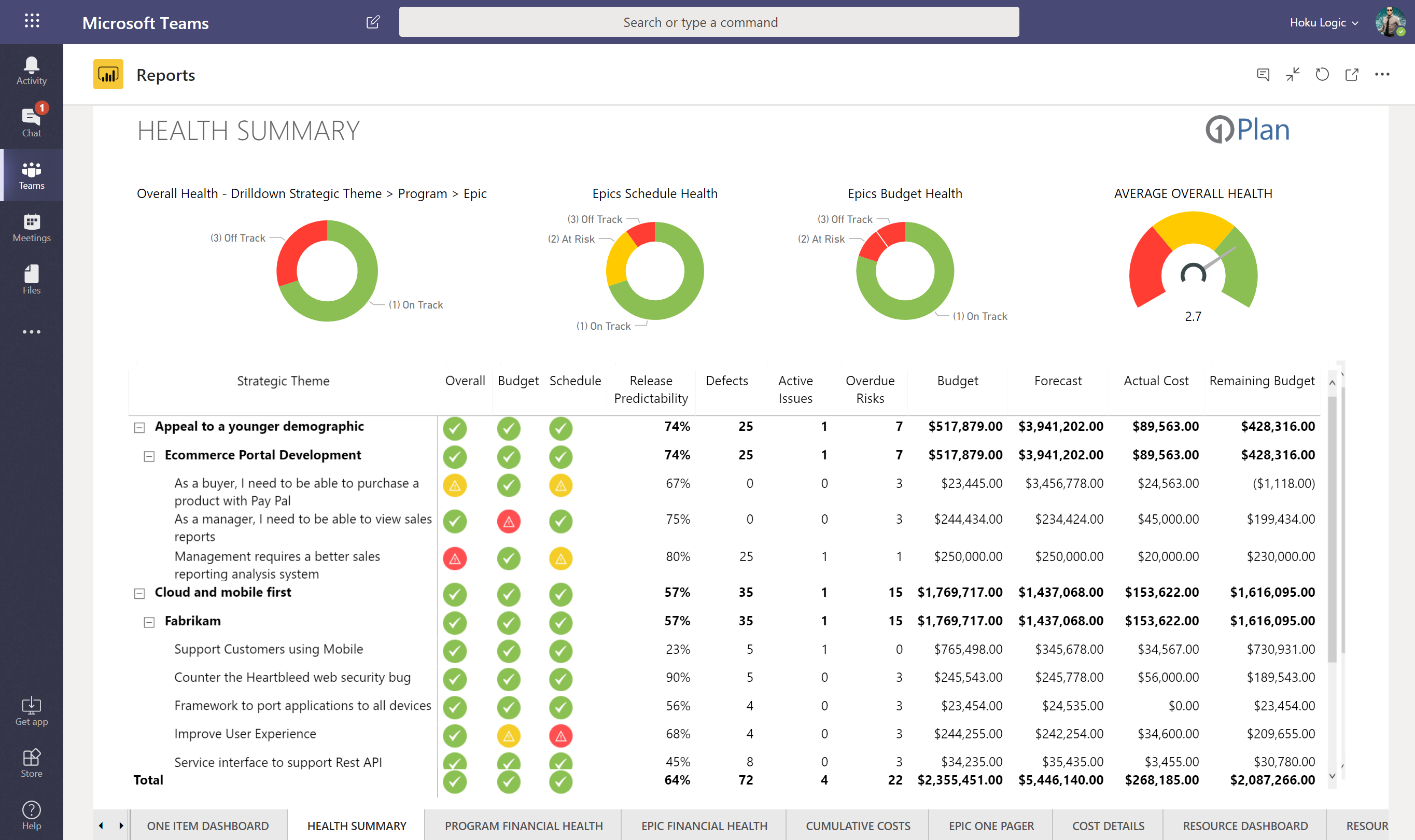
Task: Open the Activity feed
Action: coord(31,68)
